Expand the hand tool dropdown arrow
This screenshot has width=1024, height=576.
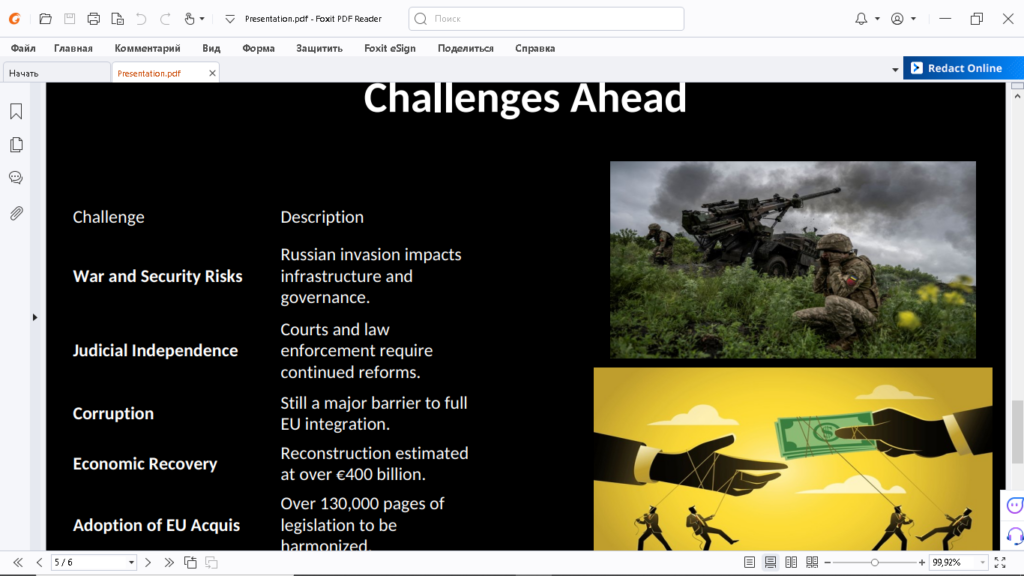click(203, 19)
